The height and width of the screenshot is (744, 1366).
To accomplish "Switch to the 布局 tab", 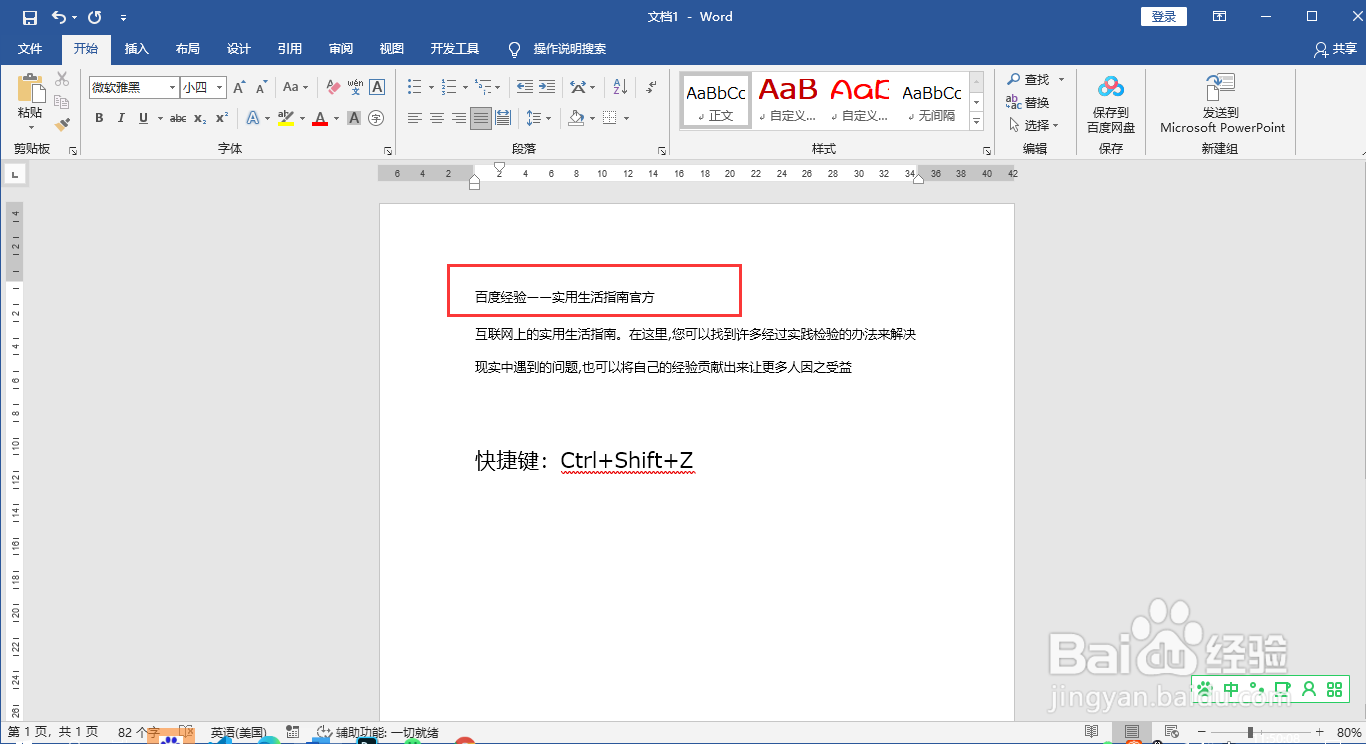I will 188,49.
